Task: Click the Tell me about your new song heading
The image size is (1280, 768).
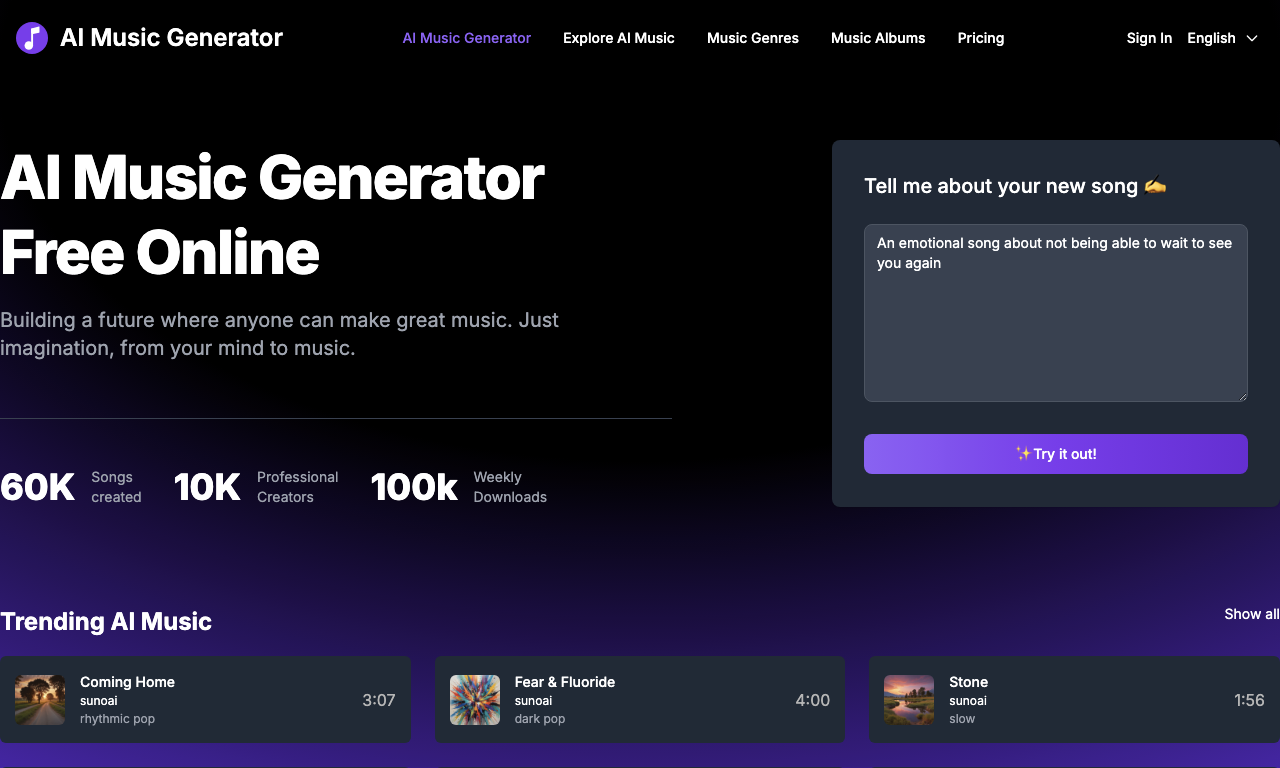Action: pyautogui.click(x=1015, y=186)
